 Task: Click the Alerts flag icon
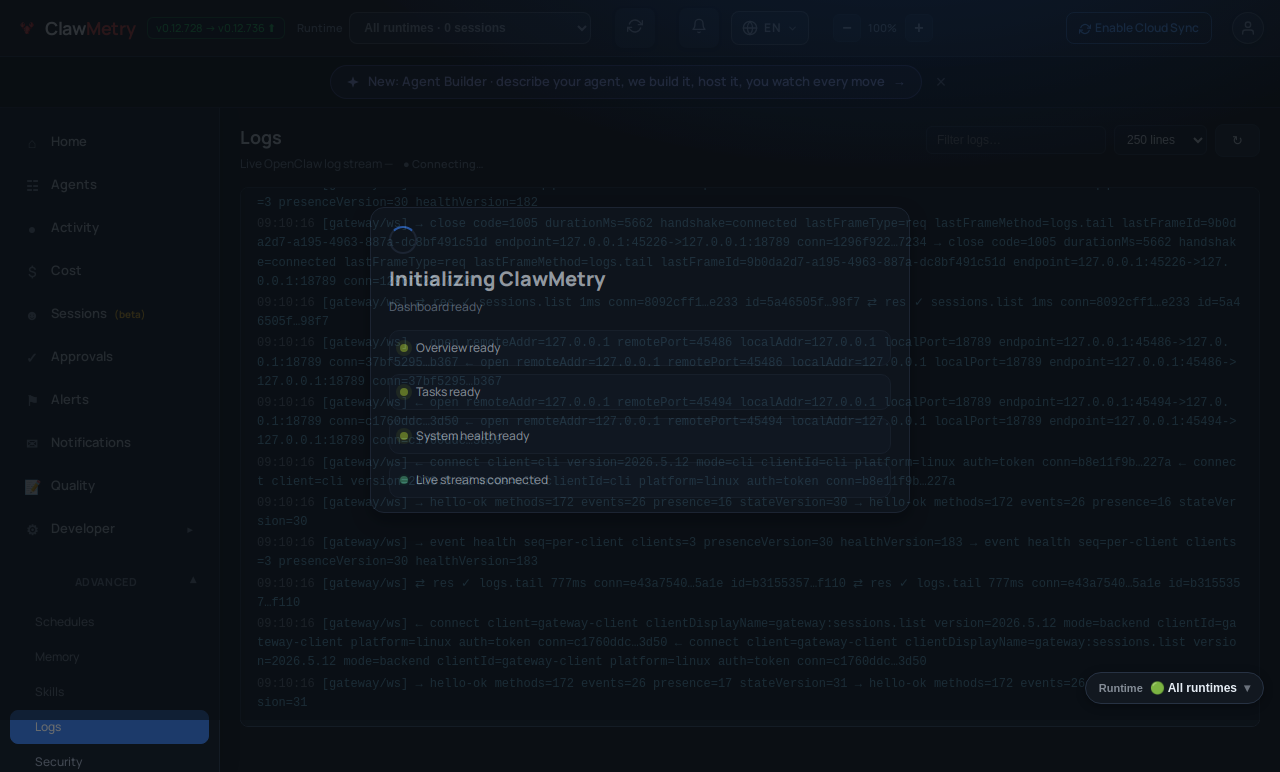coord(32,401)
